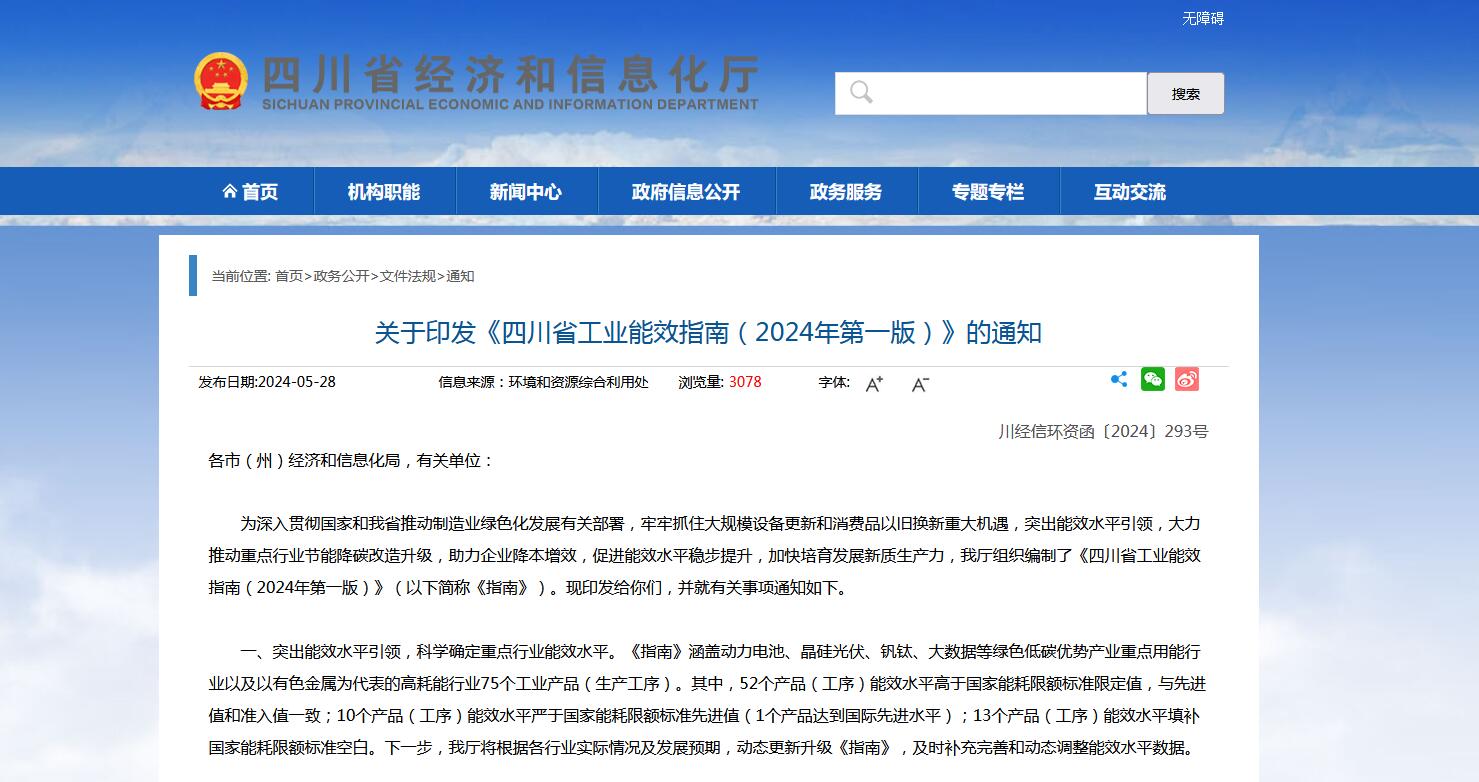
Task: Click the 字体: label
Action: (x=834, y=382)
